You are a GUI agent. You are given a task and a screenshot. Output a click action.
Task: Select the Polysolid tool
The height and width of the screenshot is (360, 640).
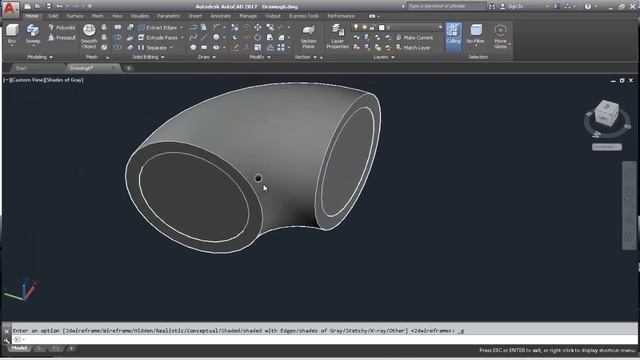(62, 27)
